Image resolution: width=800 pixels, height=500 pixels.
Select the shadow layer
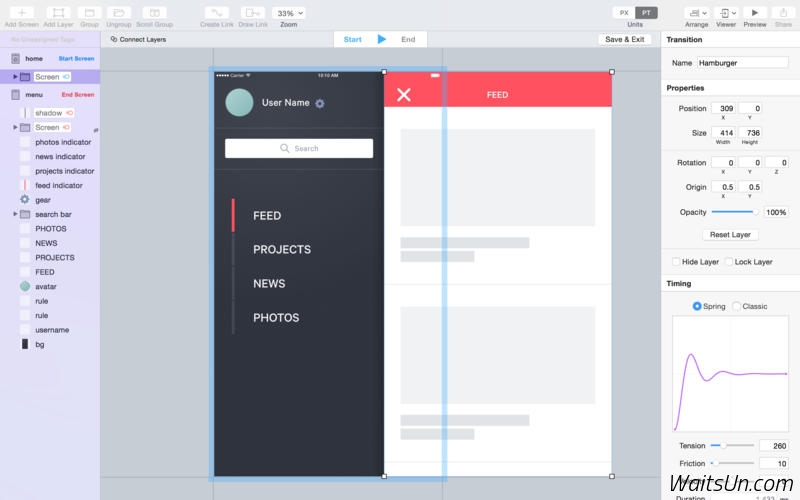[50, 113]
